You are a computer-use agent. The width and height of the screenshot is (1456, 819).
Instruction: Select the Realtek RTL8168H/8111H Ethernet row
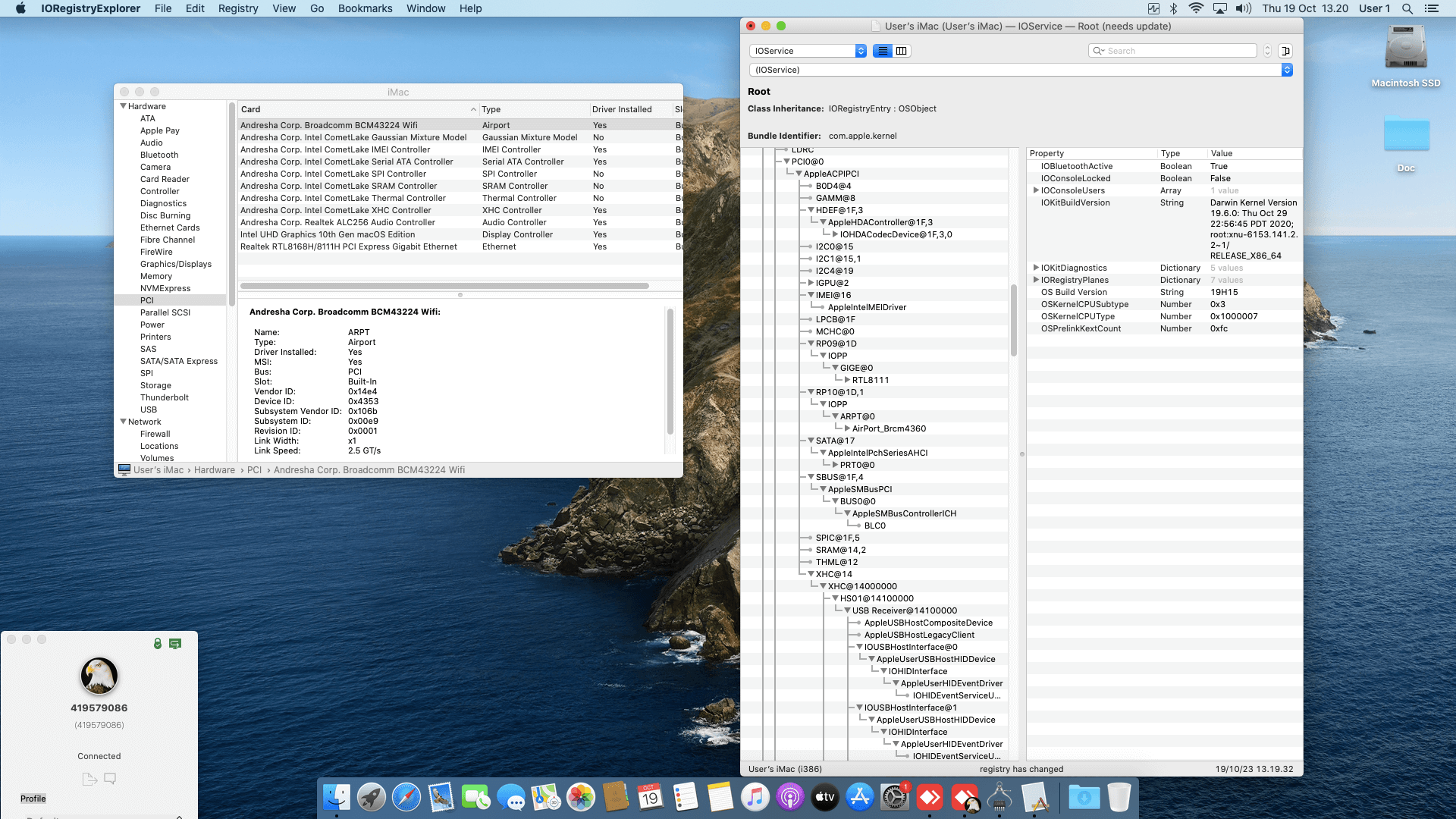[x=460, y=246]
